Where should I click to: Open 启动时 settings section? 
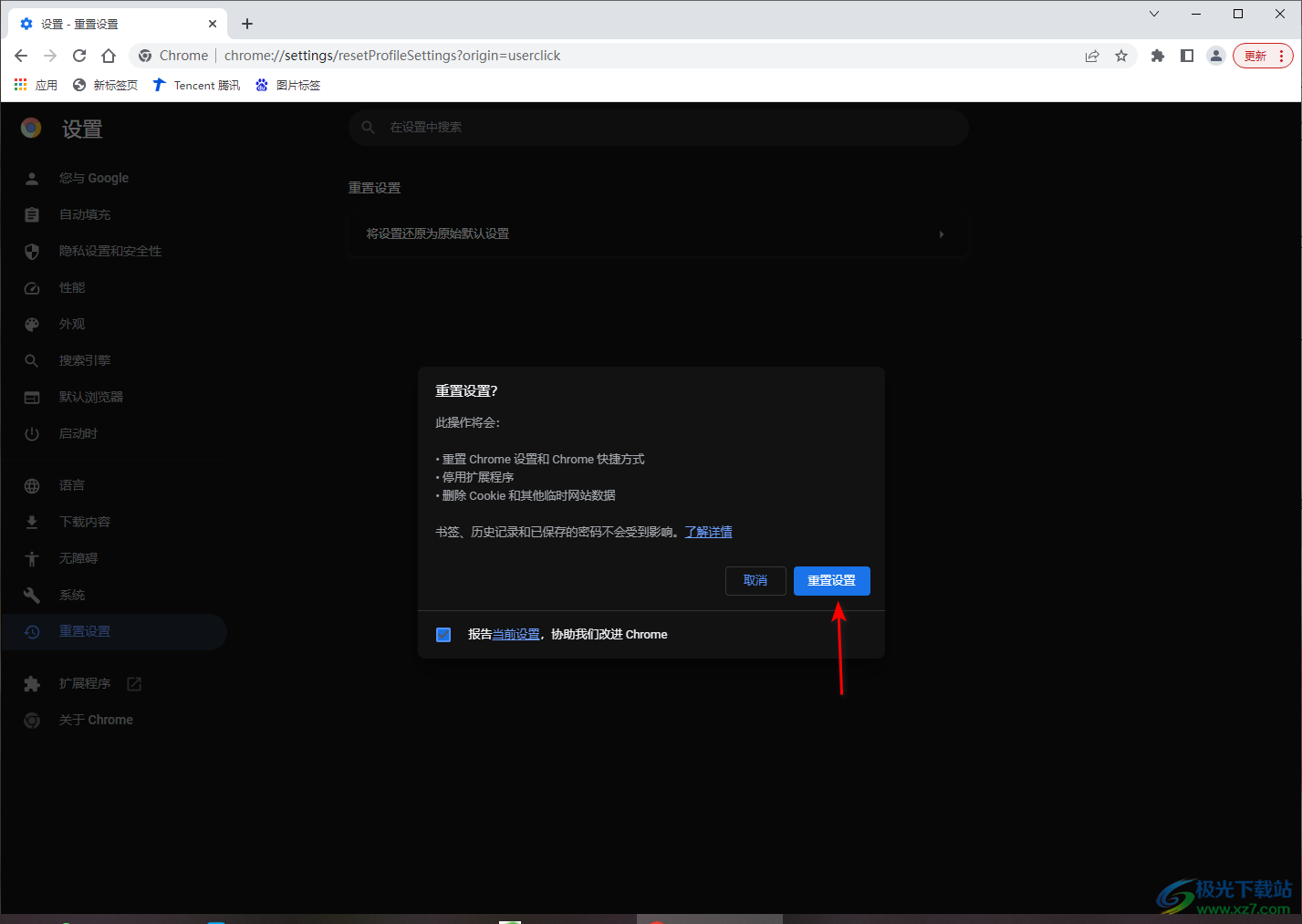click(x=114, y=433)
